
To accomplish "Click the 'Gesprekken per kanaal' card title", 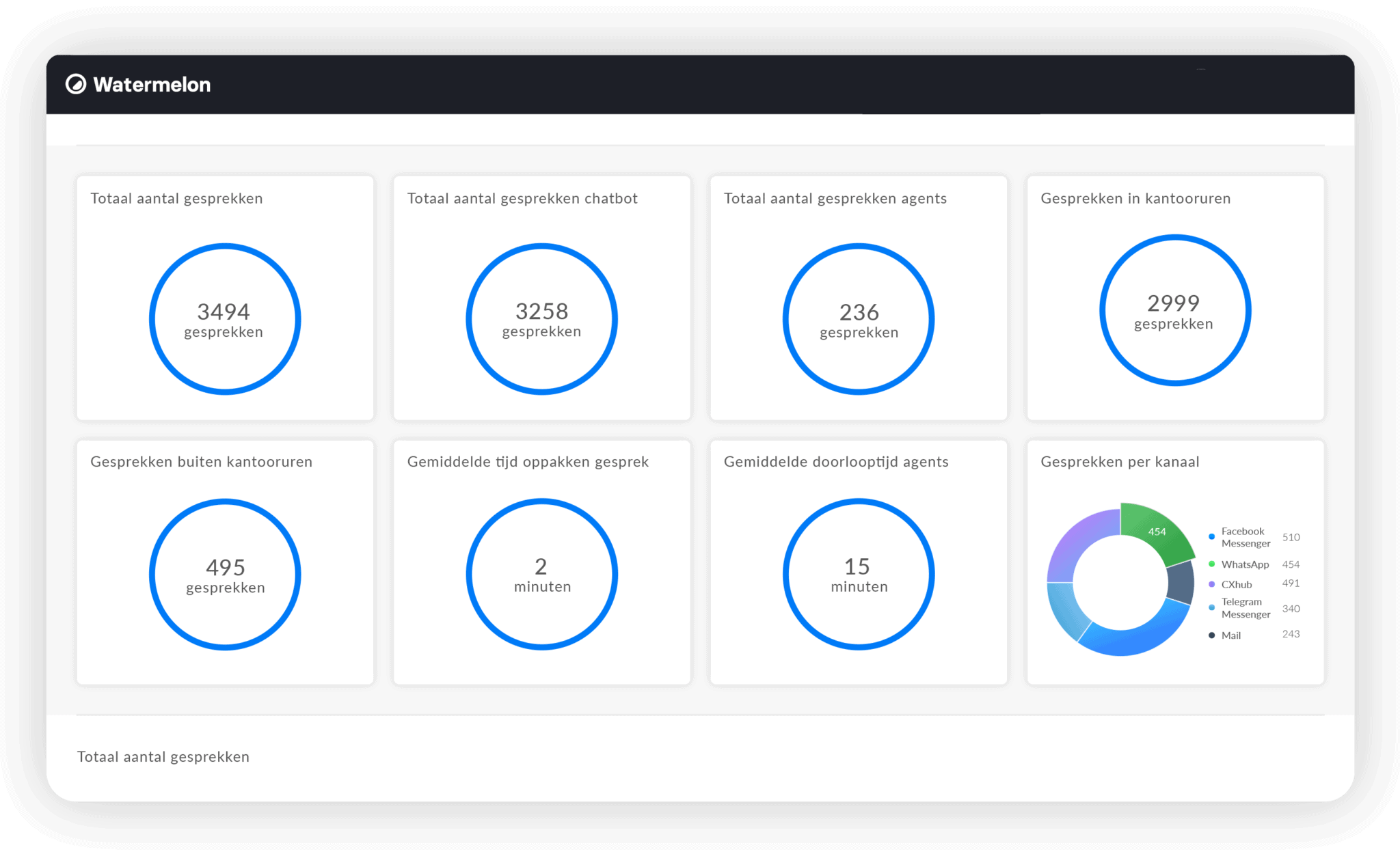I will point(1120,463).
